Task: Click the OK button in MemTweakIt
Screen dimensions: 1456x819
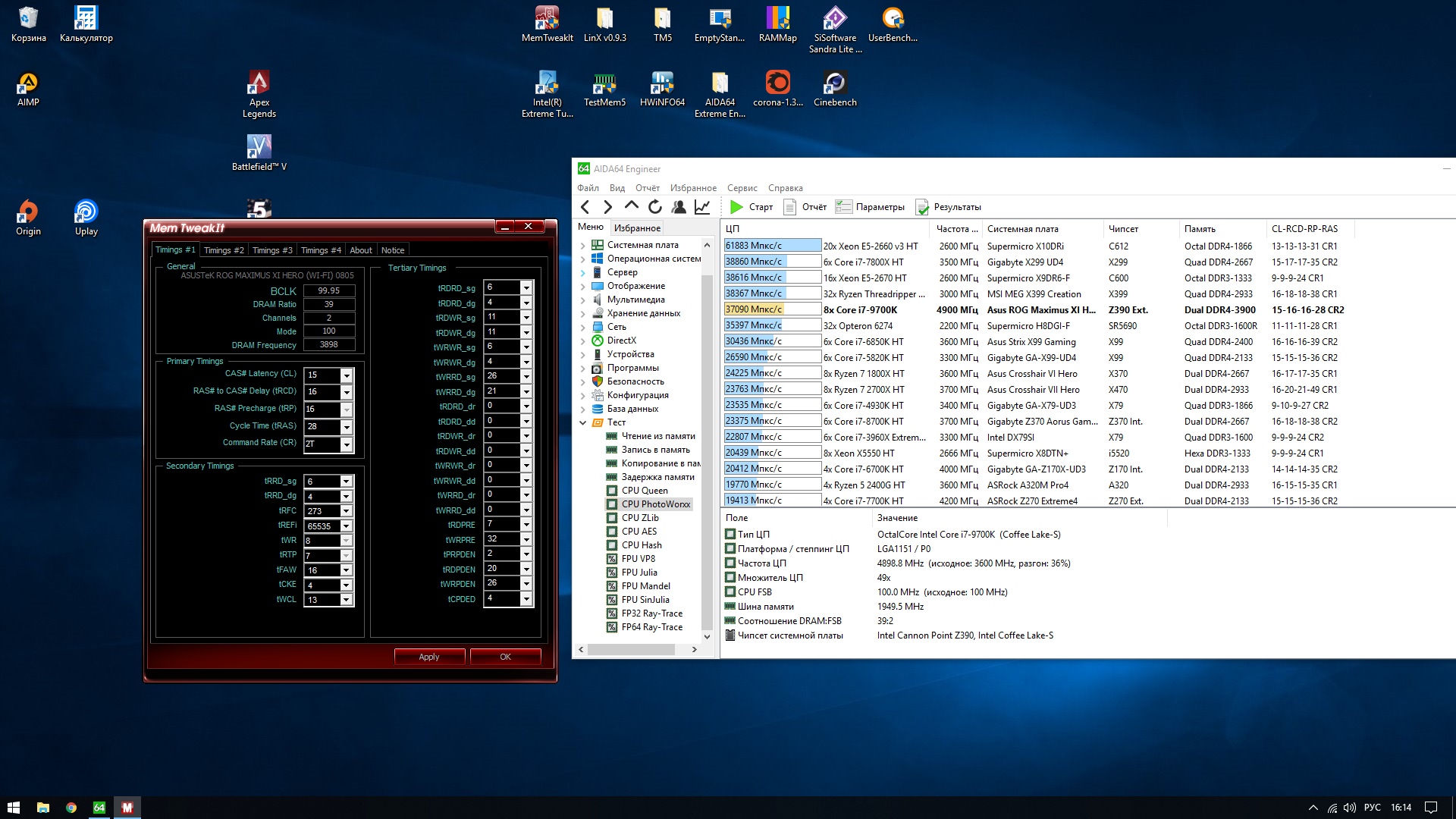Action: click(505, 657)
